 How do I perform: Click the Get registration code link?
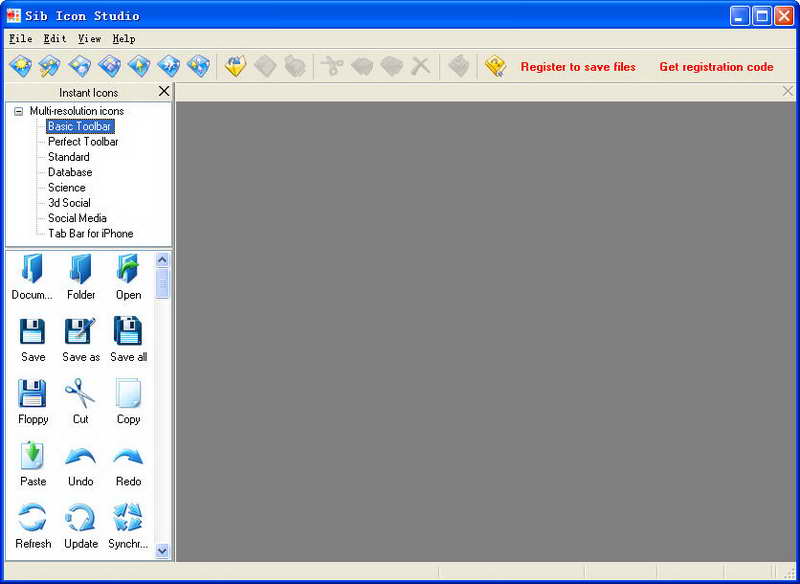[x=716, y=67]
